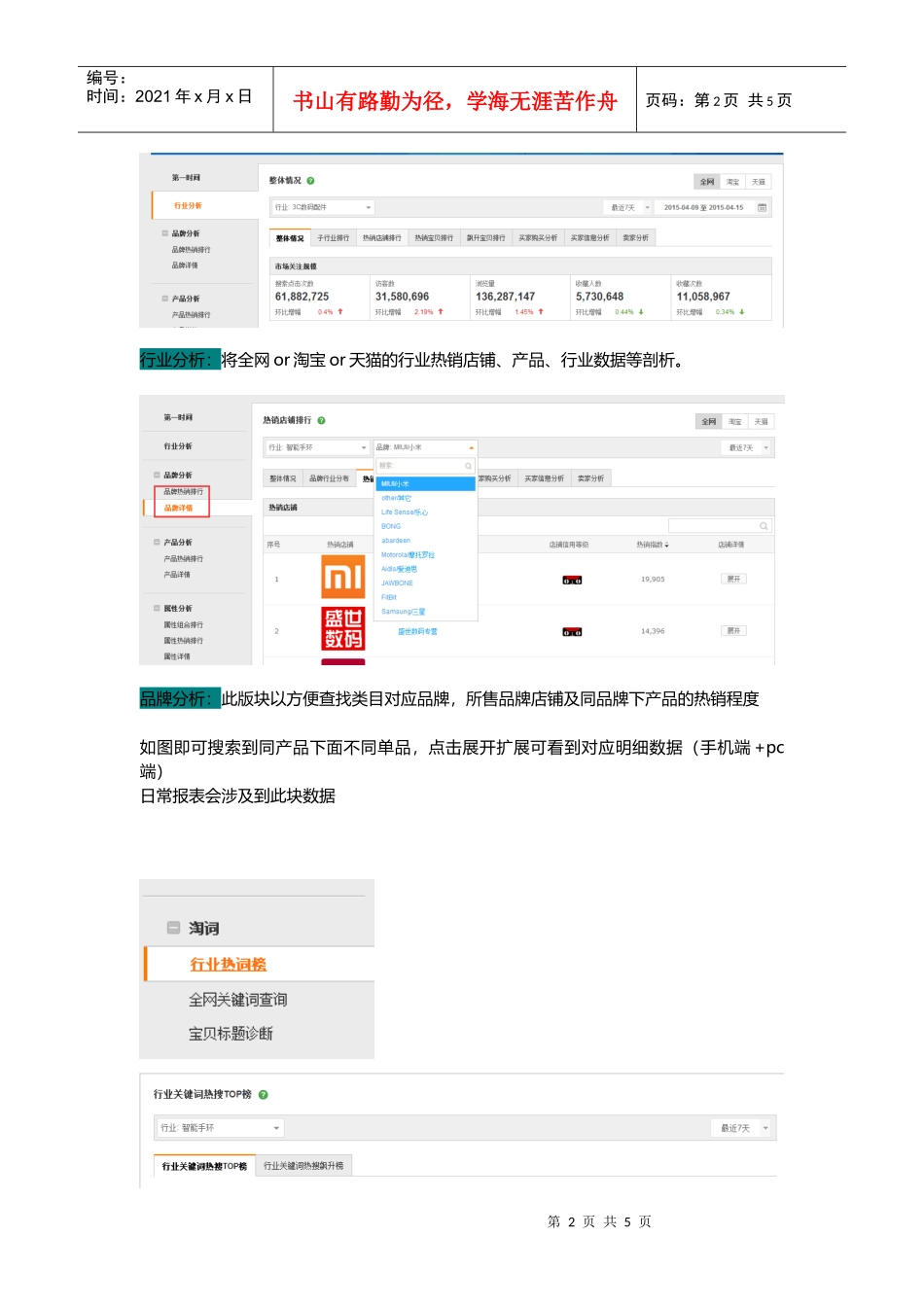Switch to the 子行业排行 tab

[x=333, y=238]
